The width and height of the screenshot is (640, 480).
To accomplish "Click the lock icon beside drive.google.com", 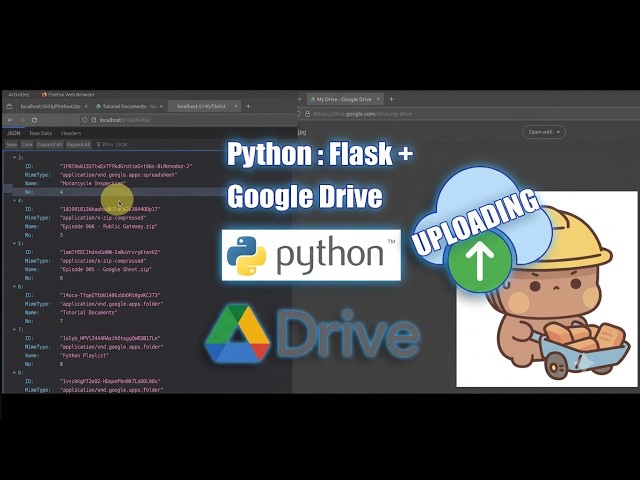I will point(308,114).
